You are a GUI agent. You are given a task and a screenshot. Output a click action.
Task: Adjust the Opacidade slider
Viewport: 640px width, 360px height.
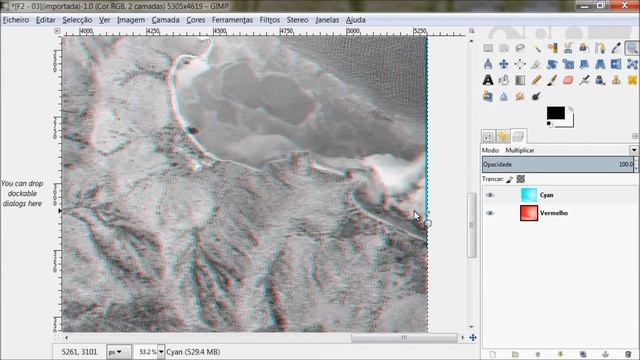click(558, 164)
